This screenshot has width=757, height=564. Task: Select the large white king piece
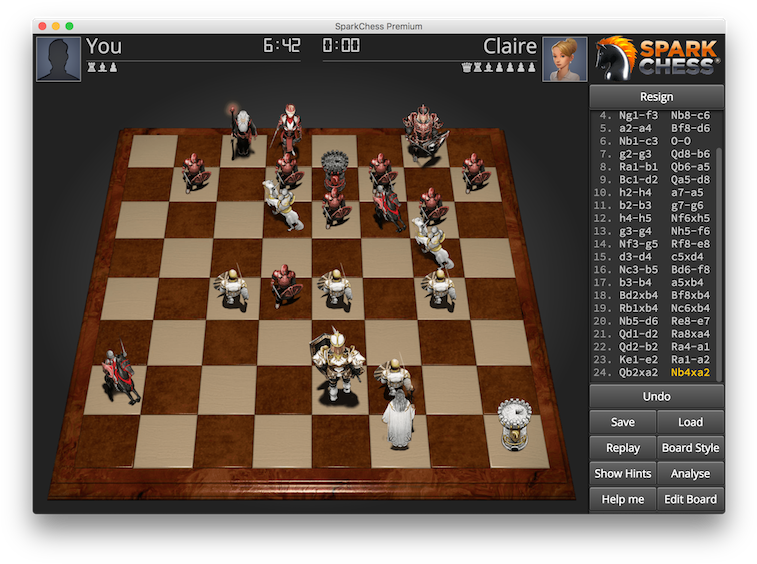point(337,367)
